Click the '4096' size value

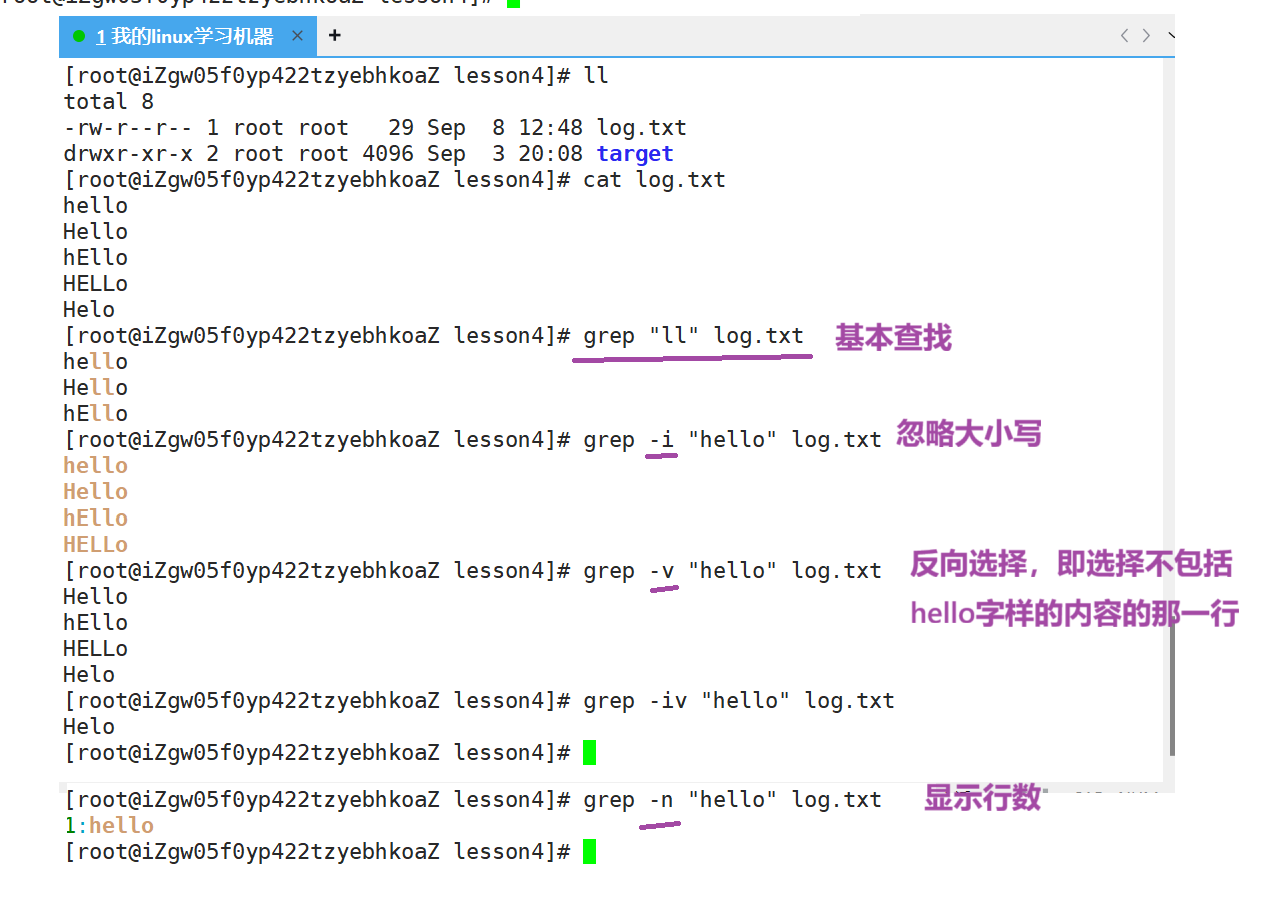tap(388, 154)
